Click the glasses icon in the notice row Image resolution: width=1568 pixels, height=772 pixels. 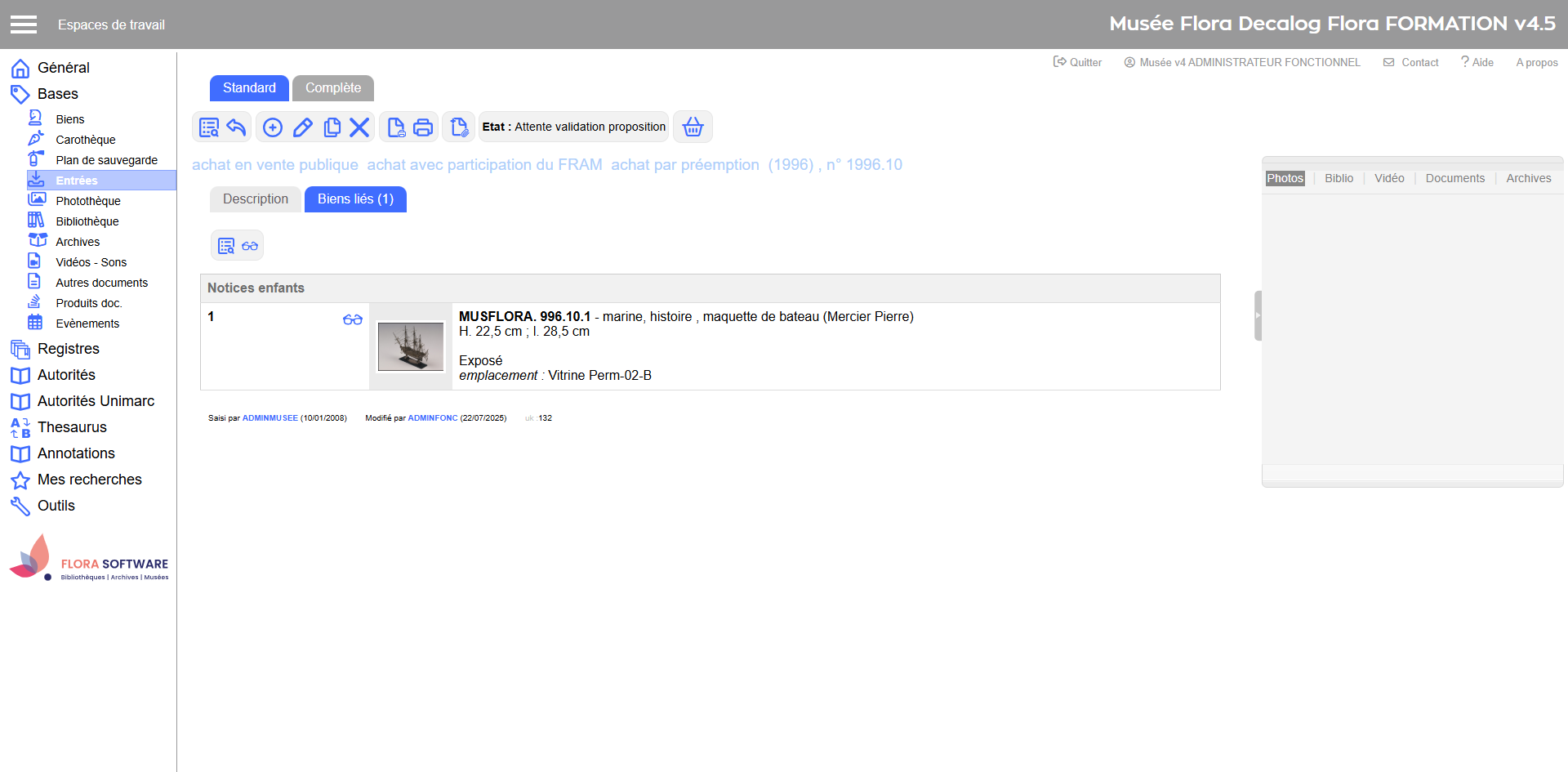click(x=352, y=319)
